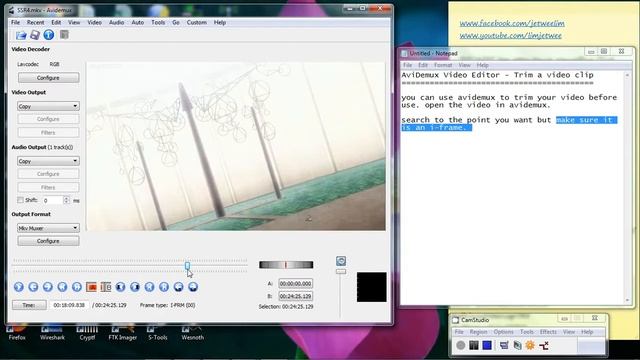Open the youtube.com/limjetwee link
This screenshot has width=640, height=360.
[510, 36]
